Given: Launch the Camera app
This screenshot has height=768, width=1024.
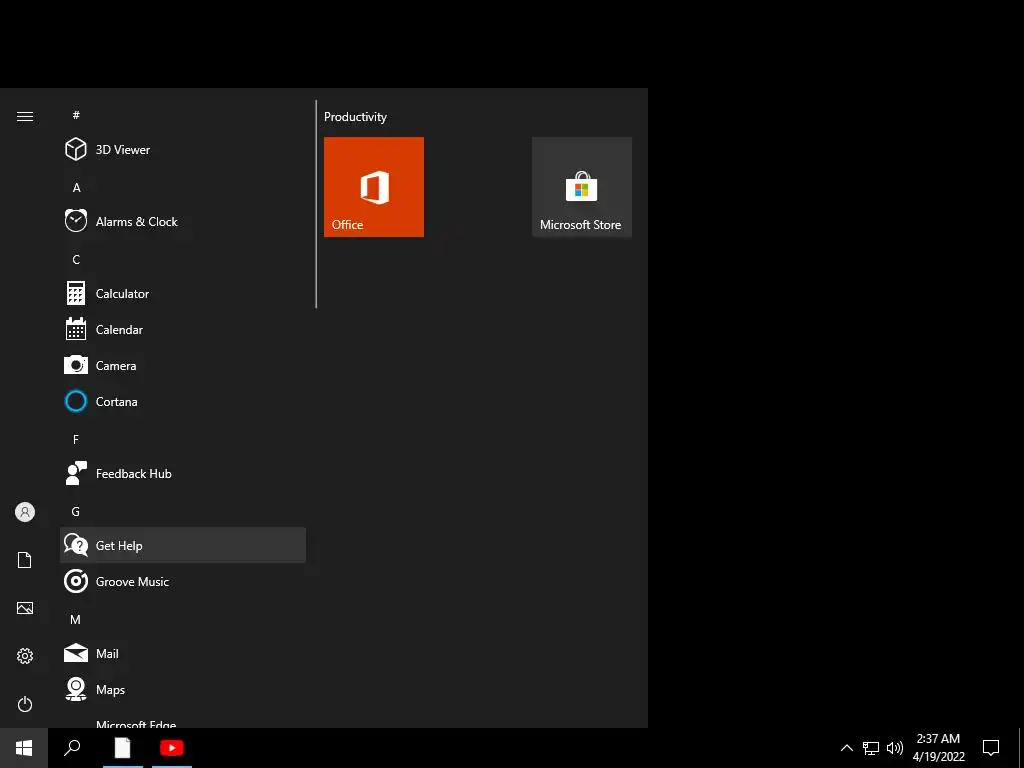Looking at the screenshot, I should [183, 365].
